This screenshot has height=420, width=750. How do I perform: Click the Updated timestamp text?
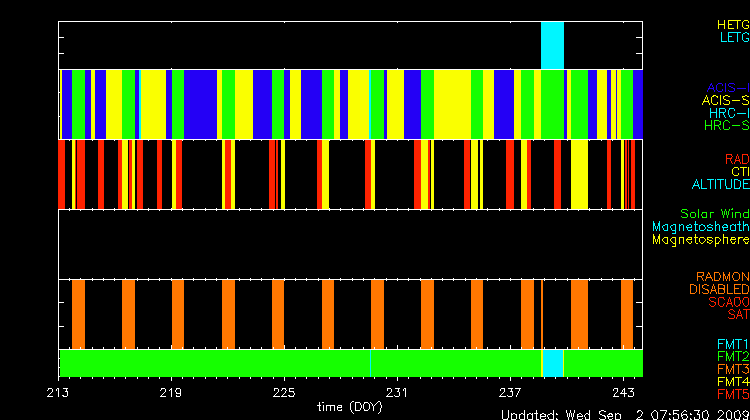pos(624,413)
